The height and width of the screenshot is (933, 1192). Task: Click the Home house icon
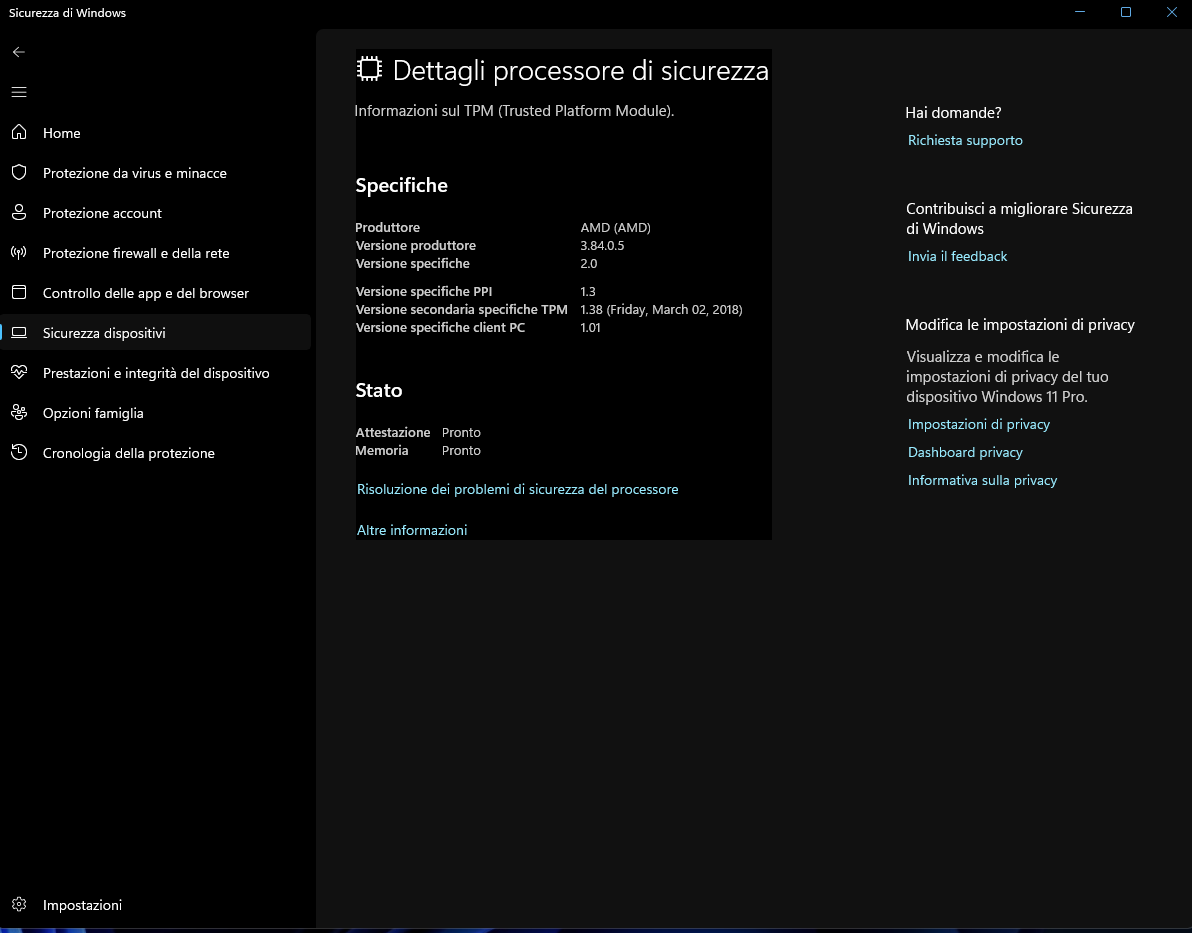19,132
